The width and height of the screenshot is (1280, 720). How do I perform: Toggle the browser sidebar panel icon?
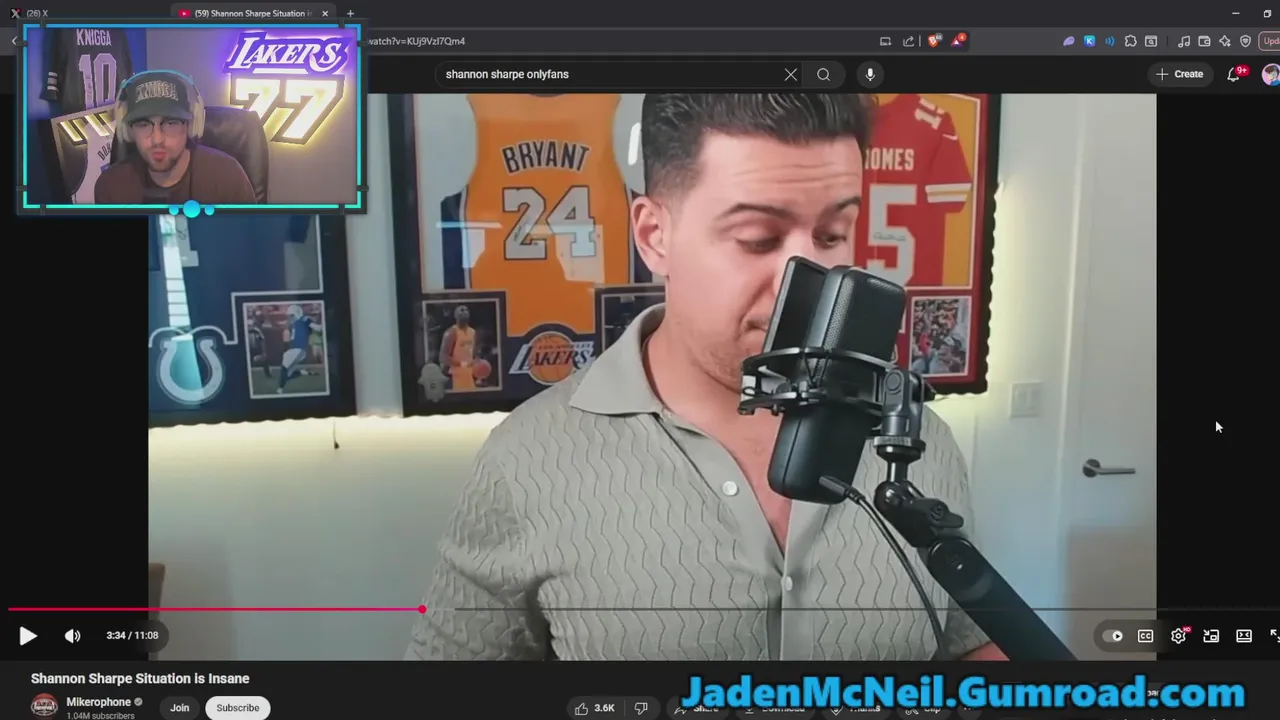coord(1151,41)
